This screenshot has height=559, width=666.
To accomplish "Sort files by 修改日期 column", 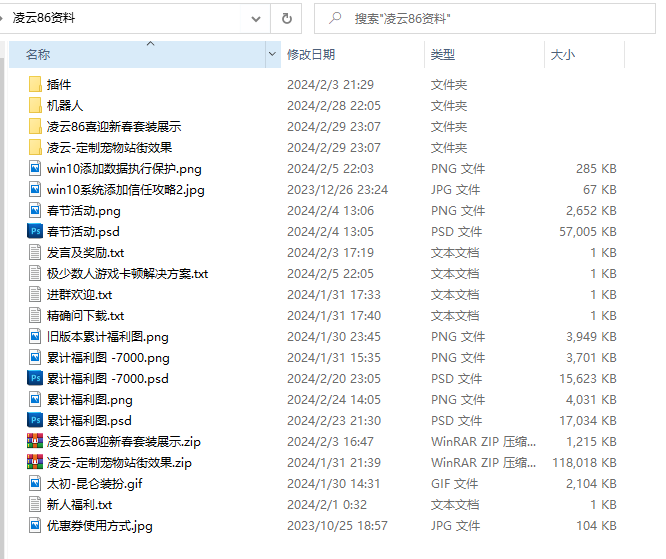I will (311, 54).
